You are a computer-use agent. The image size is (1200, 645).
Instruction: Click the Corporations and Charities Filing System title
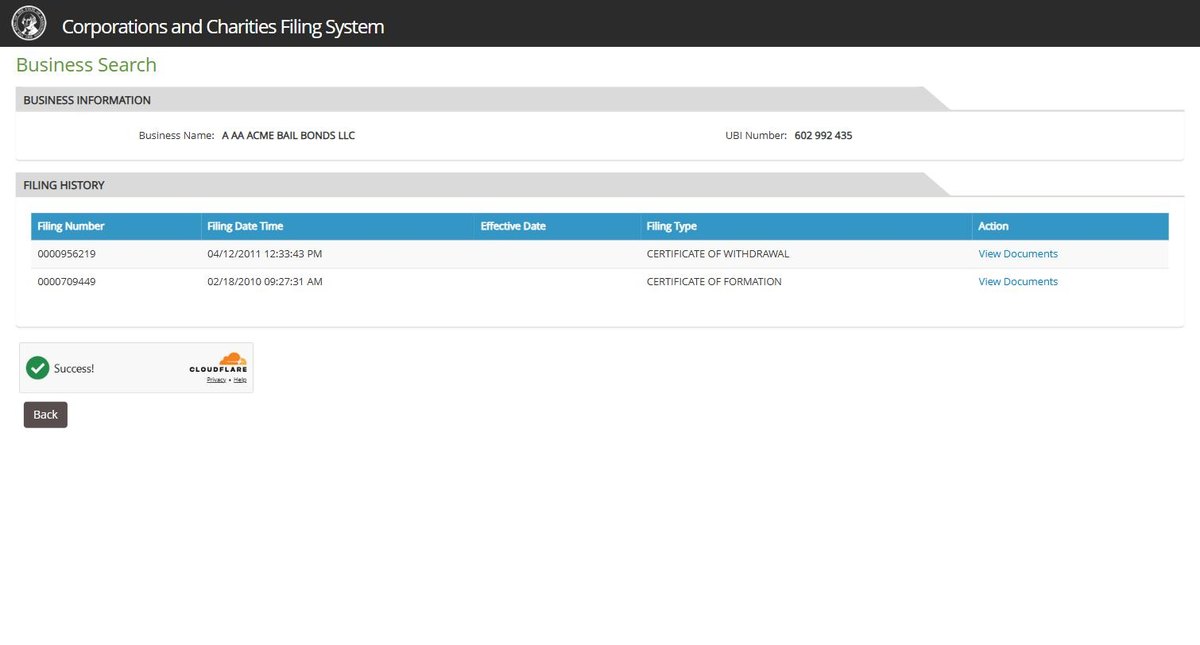(223, 27)
